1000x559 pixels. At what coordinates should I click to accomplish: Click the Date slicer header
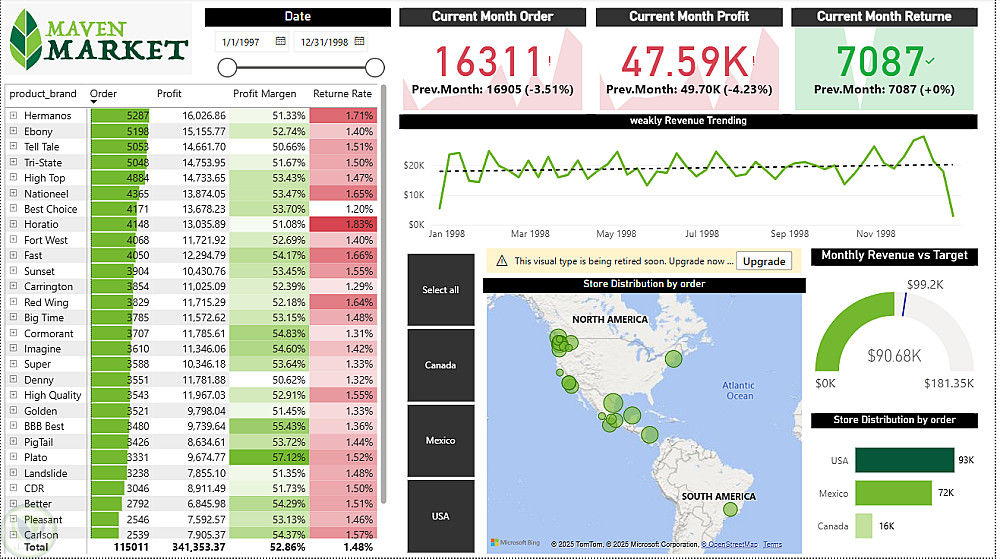tap(298, 17)
